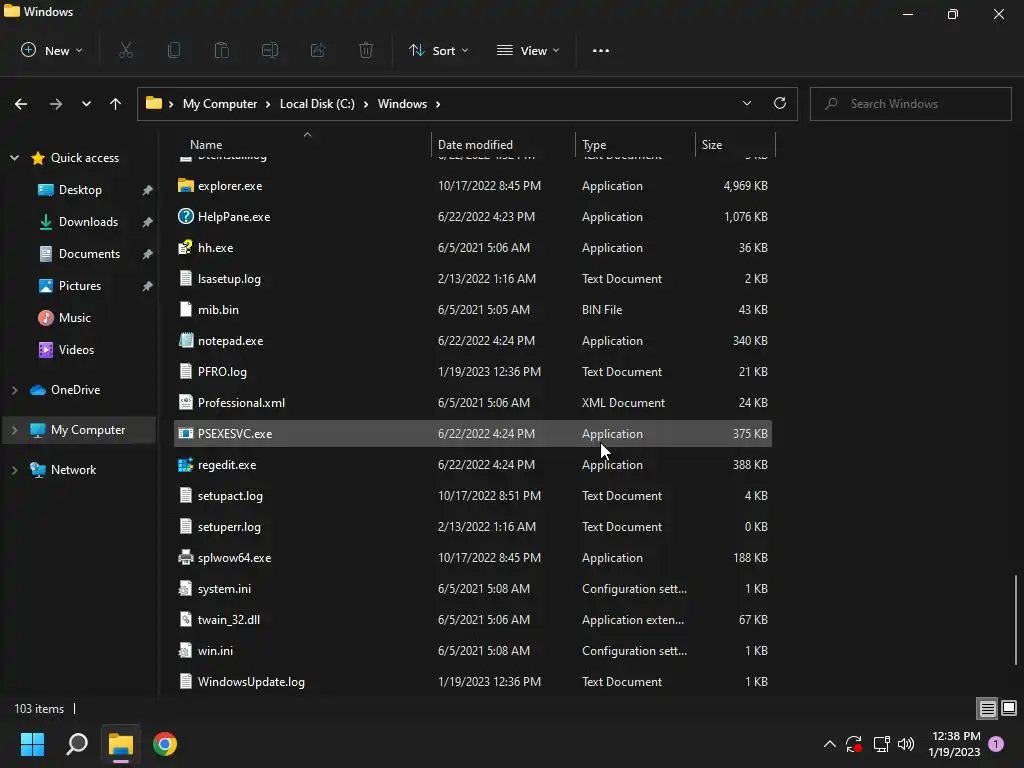
Task: Refresh the Windows folder view
Action: [x=780, y=103]
